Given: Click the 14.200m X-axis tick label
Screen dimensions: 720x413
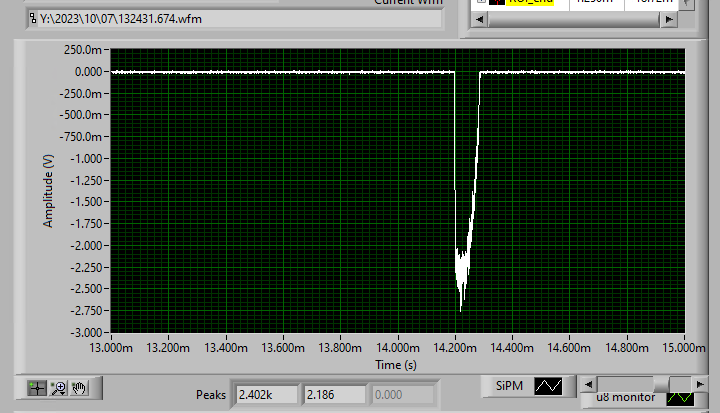Looking at the screenshot, I should [x=455, y=348].
